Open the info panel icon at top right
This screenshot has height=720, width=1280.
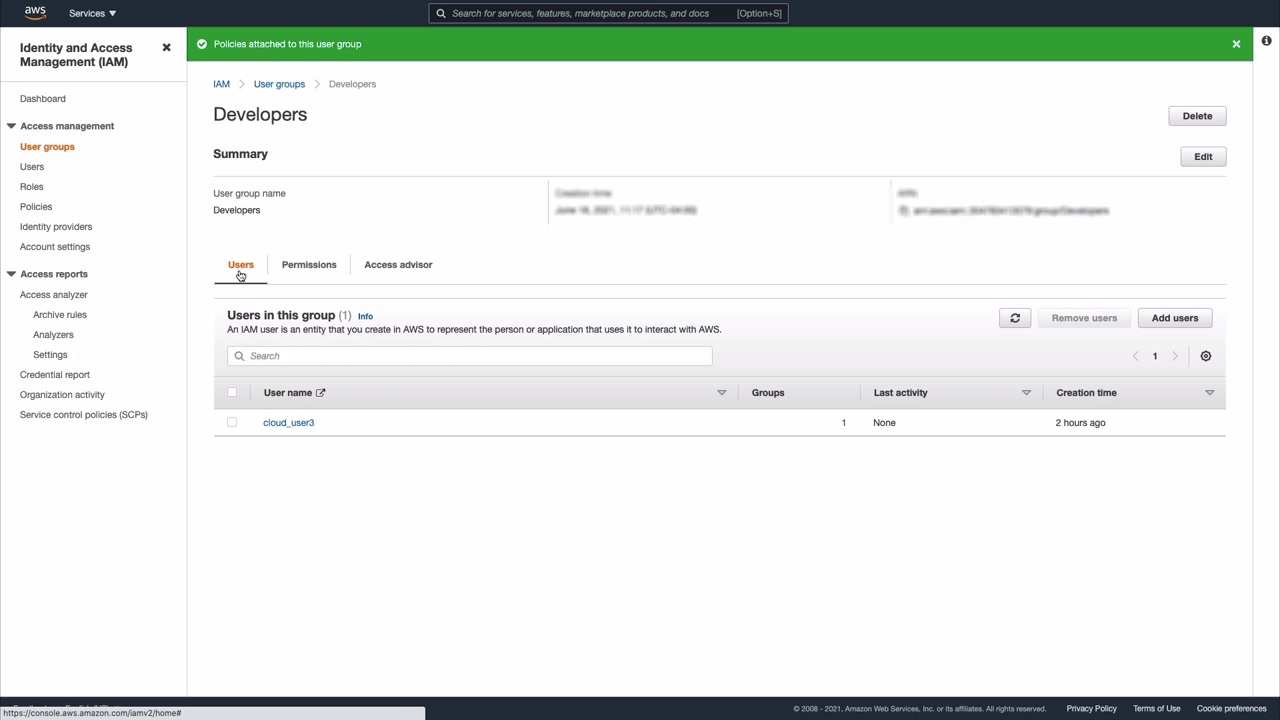click(1266, 41)
